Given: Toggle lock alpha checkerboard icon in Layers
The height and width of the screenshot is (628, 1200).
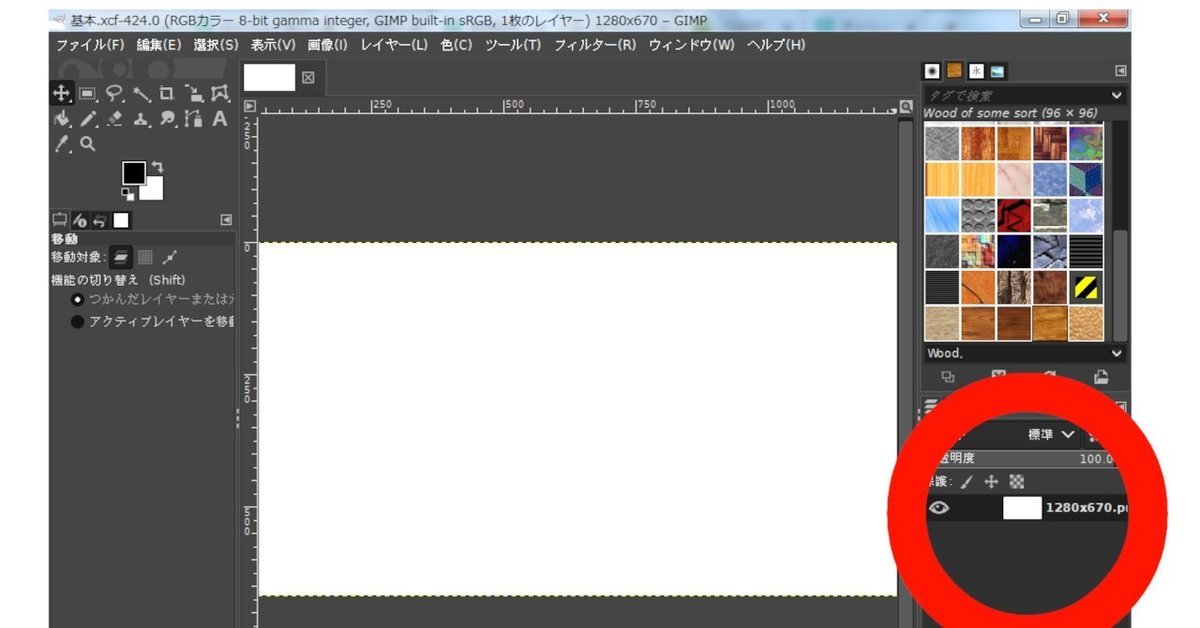Looking at the screenshot, I should tap(1017, 481).
